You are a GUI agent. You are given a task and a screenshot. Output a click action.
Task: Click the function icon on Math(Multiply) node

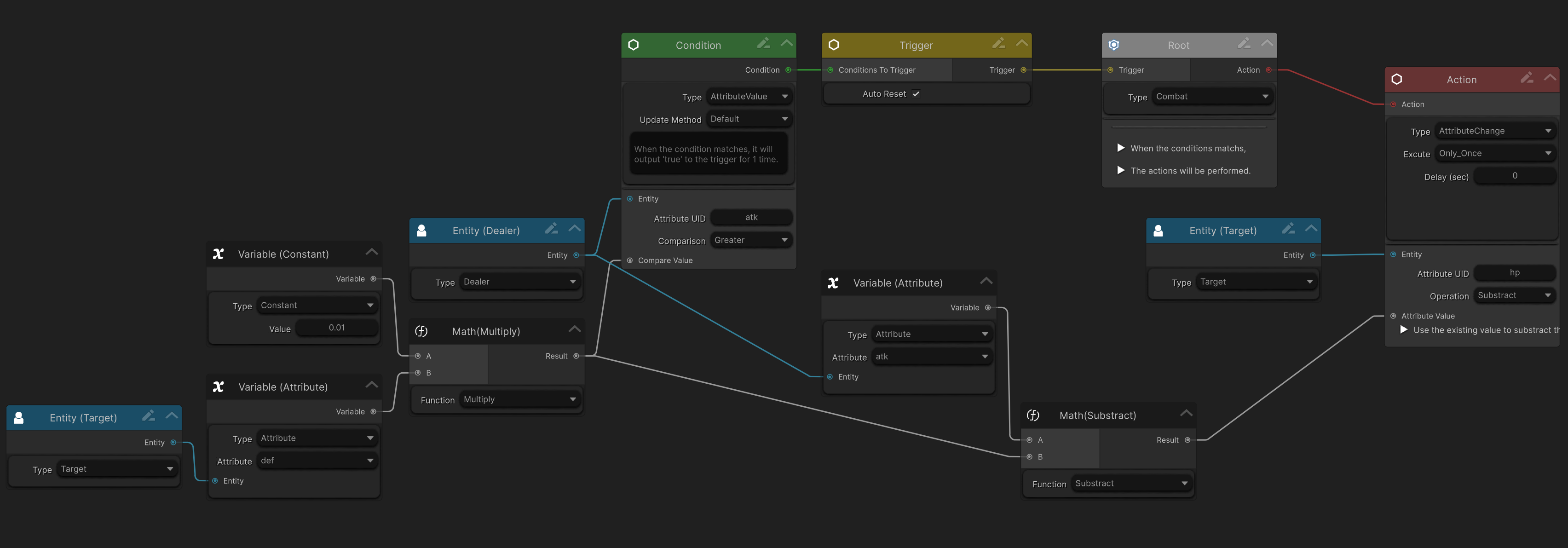(x=421, y=331)
